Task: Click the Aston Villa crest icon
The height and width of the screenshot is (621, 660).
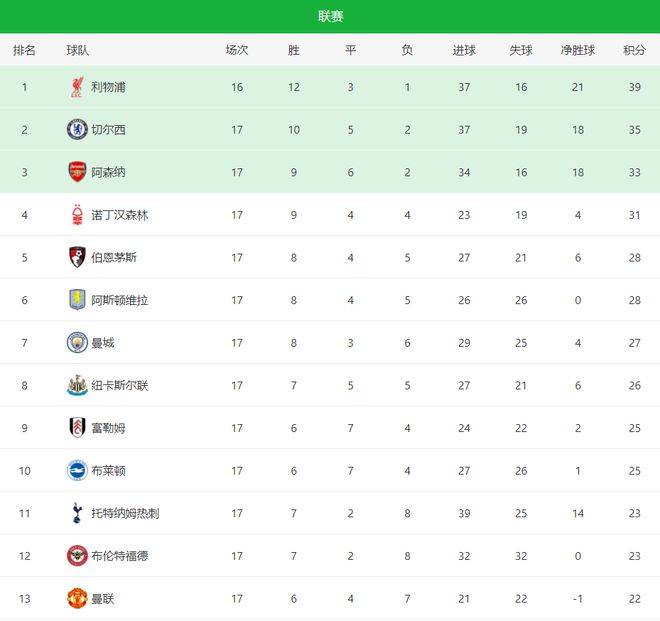Action: [77, 300]
